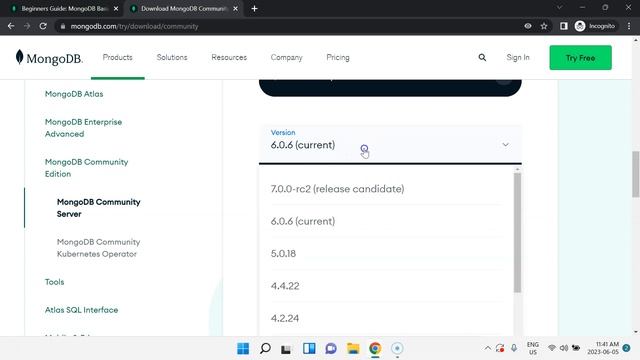Select MongoDB Community Server sidebar item
Viewport: 640px width, 360px height.
point(98,208)
